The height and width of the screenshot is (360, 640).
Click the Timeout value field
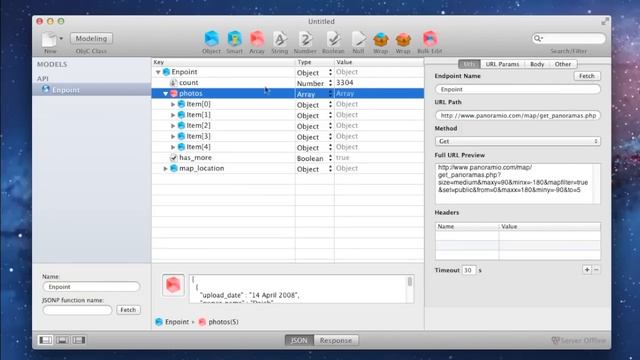pos(469,270)
